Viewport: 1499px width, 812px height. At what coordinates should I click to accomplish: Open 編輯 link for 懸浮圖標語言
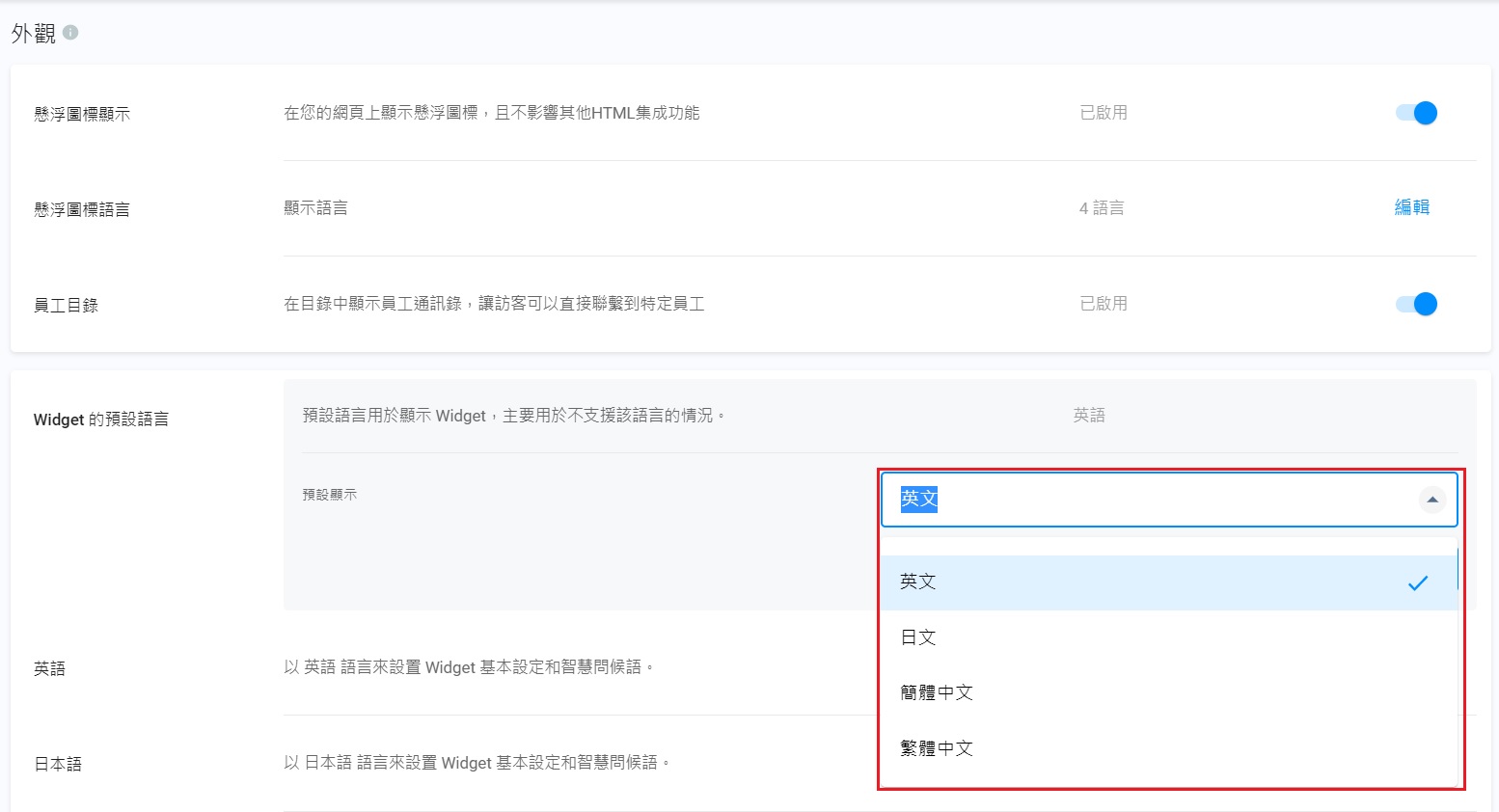1411,207
